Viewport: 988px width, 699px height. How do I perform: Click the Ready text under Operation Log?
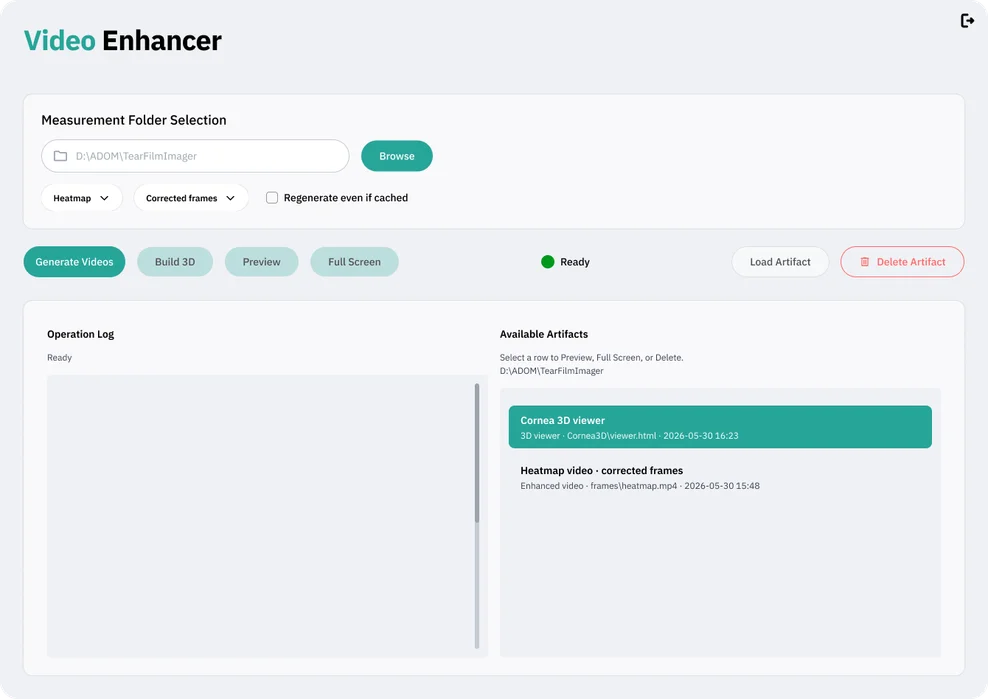coord(59,357)
